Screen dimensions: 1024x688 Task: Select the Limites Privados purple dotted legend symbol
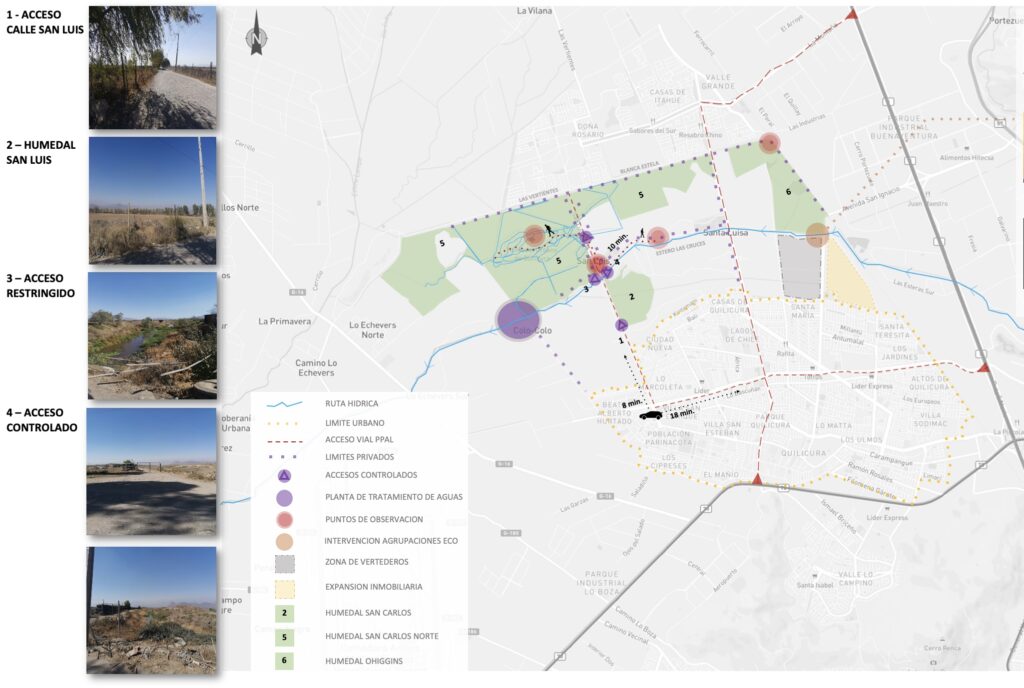(284, 457)
